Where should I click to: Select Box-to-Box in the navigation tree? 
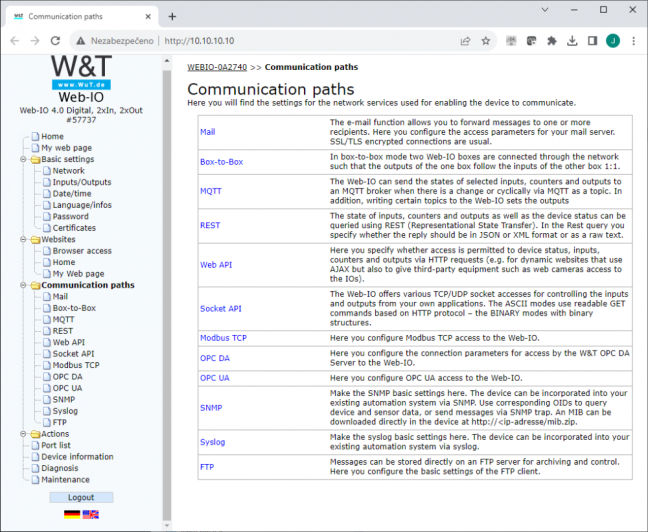(74, 308)
